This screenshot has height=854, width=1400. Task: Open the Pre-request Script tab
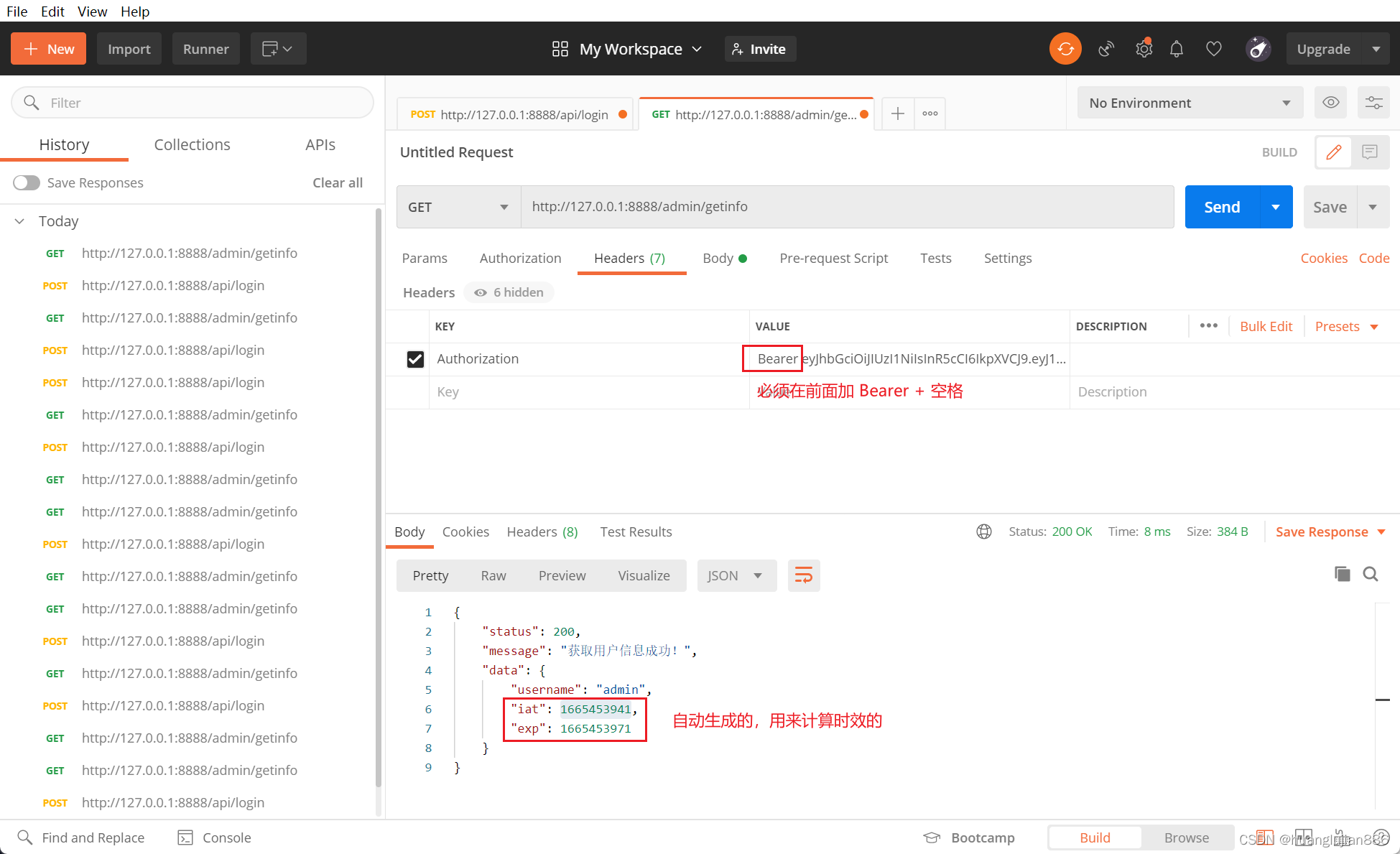click(x=833, y=258)
